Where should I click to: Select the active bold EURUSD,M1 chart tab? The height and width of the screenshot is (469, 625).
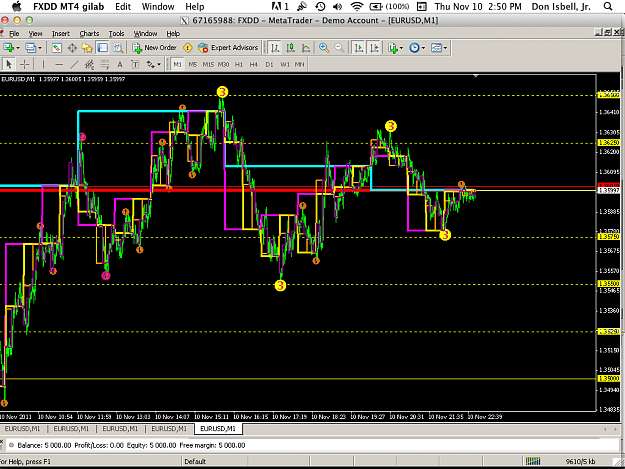pos(218,429)
